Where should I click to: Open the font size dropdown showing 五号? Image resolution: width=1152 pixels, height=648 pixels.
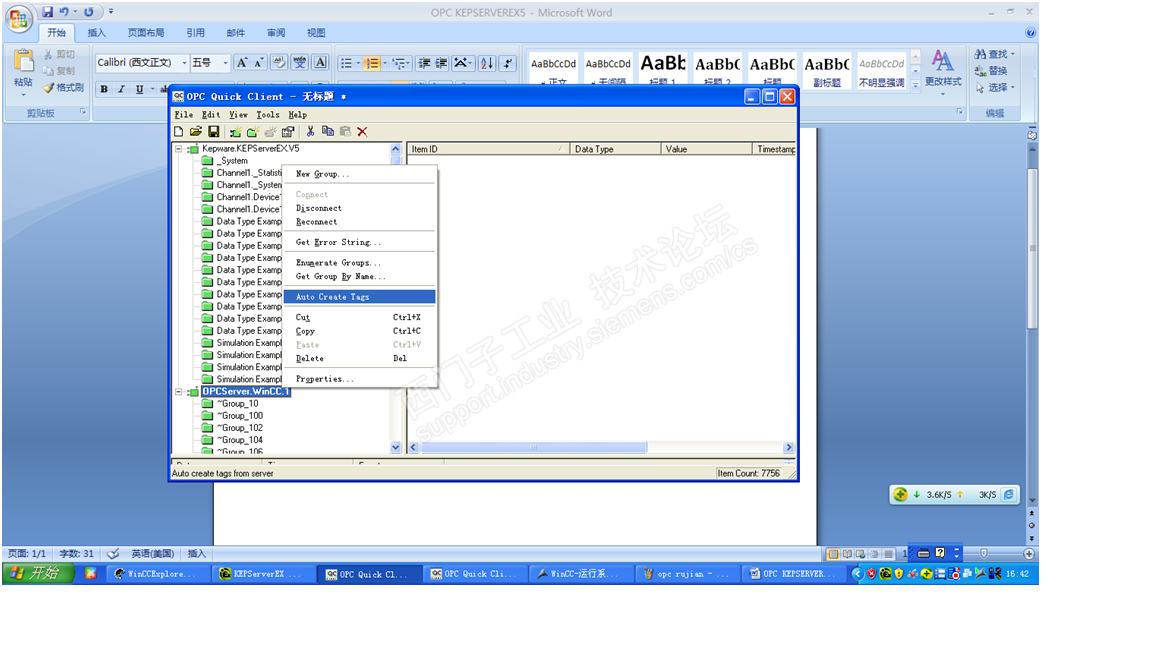point(225,63)
